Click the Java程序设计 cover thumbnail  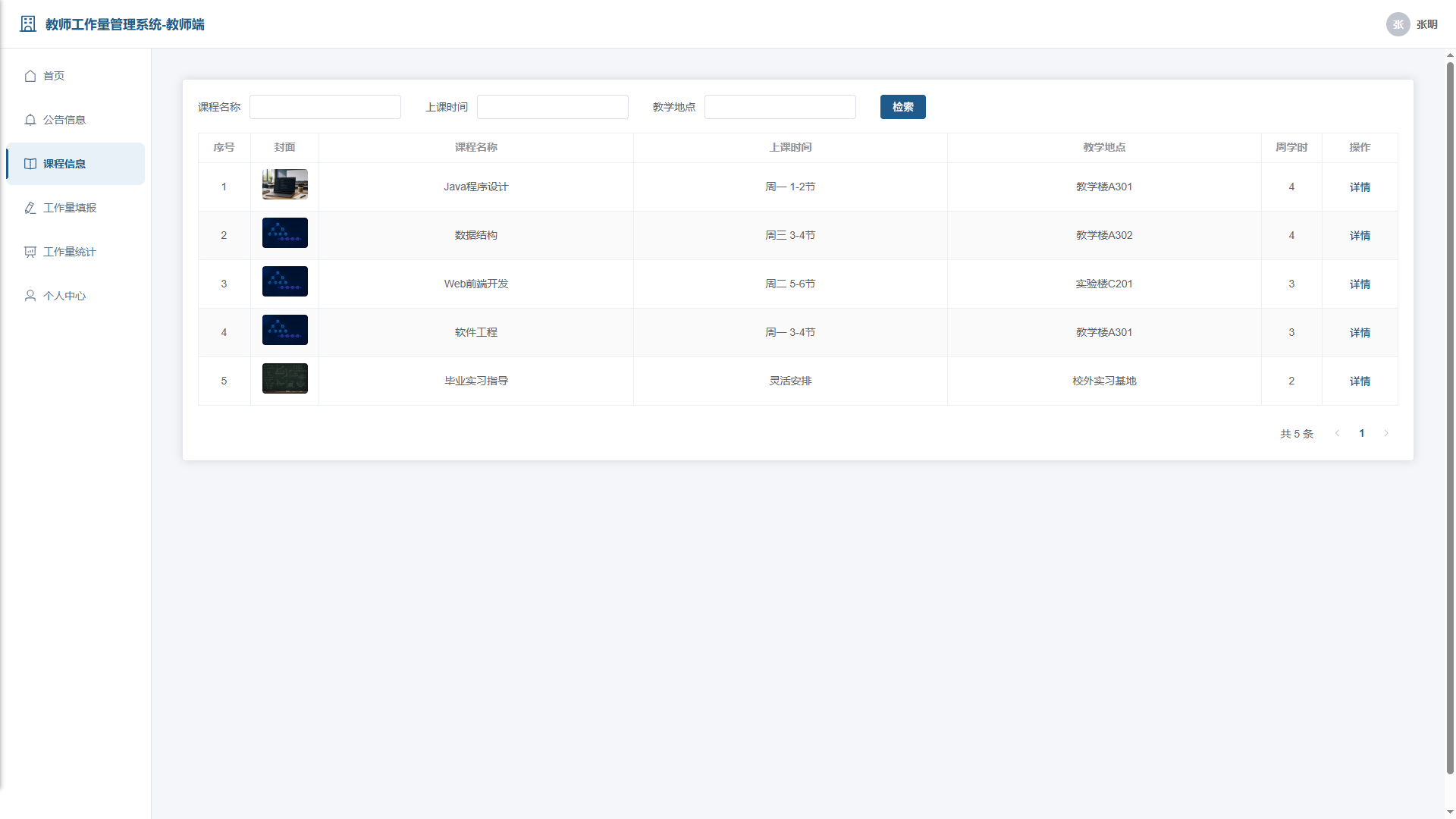click(285, 184)
